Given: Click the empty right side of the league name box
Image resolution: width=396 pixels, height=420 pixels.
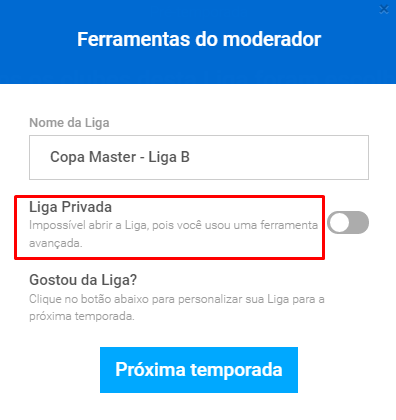Looking at the screenshot, I should (280, 157).
